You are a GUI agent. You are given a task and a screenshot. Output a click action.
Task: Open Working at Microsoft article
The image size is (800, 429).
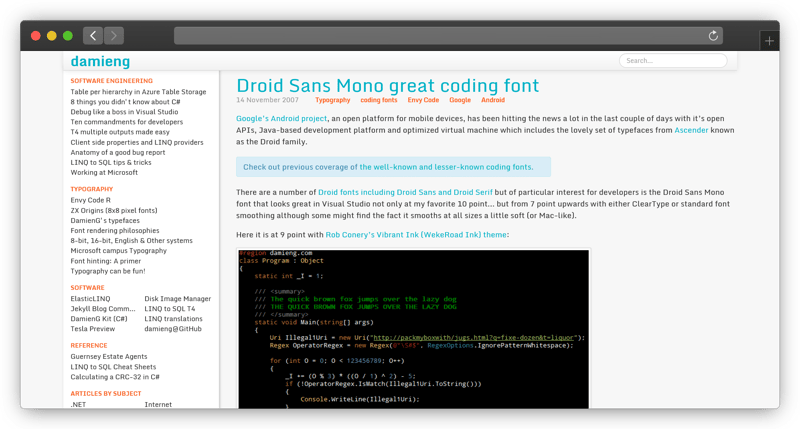pyautogui.click(x=104, y=172)
